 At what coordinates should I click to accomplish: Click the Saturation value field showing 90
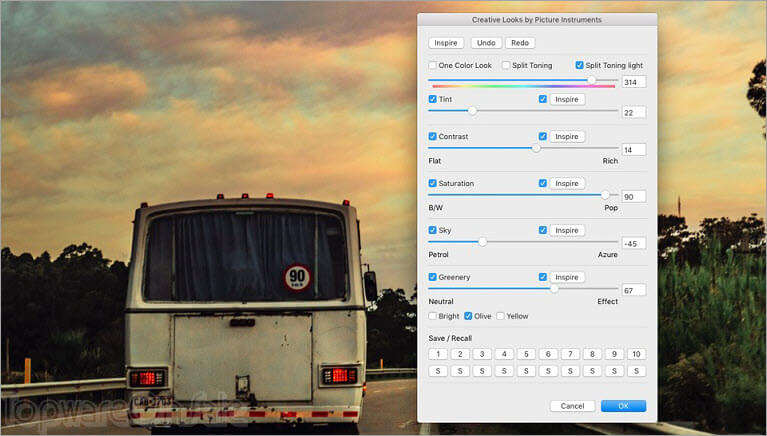tap(634, 197)
